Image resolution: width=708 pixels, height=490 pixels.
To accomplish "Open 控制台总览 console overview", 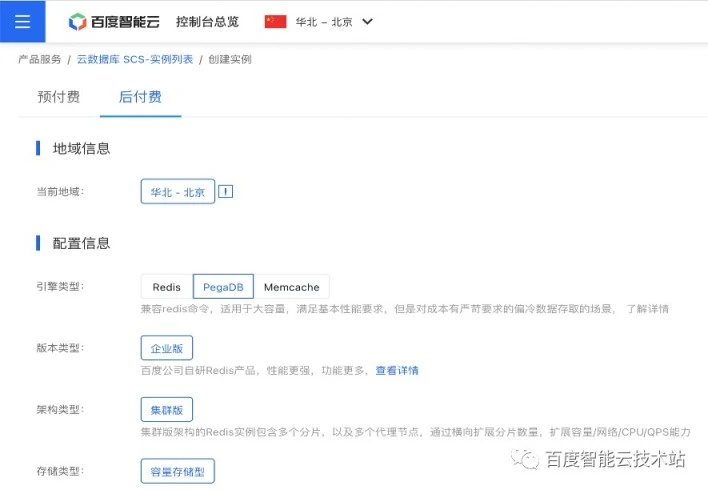I will click(207, 22).
